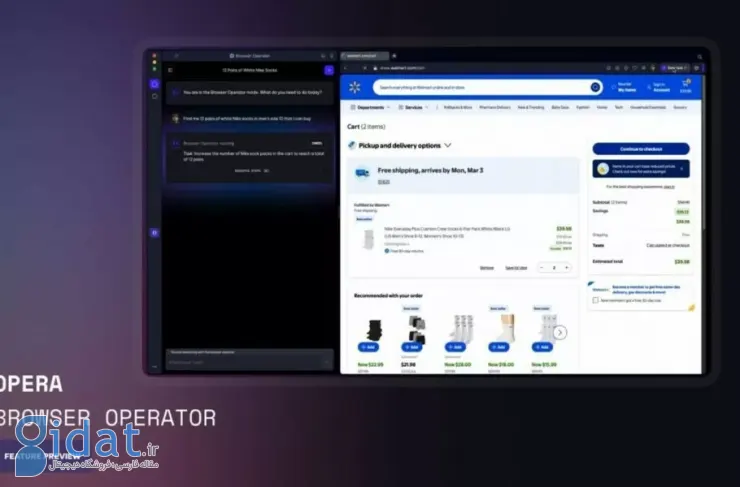Open a new tab with plus button
740x487 pixels.
(x=394, y=56)
